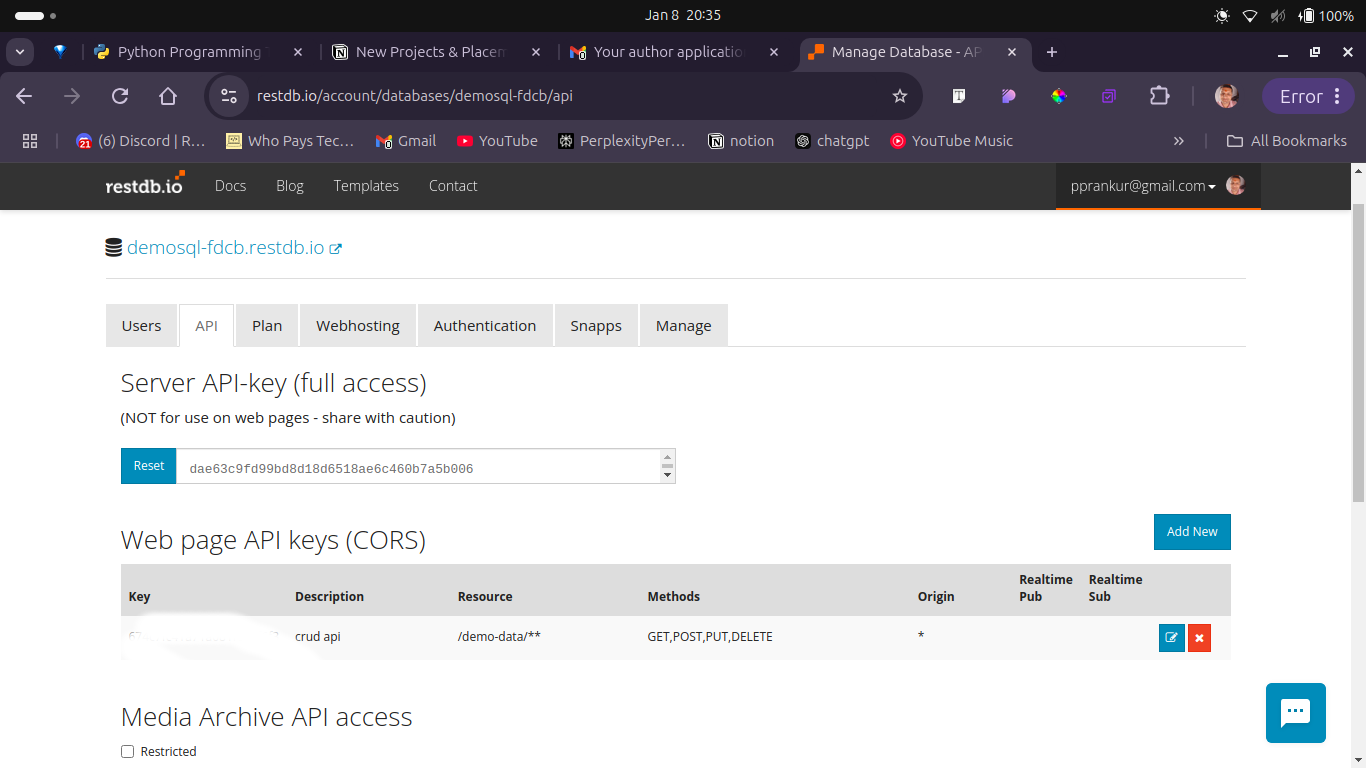Open Blog in the restdb navbar

pyautogui.click(x=290, y=186)
